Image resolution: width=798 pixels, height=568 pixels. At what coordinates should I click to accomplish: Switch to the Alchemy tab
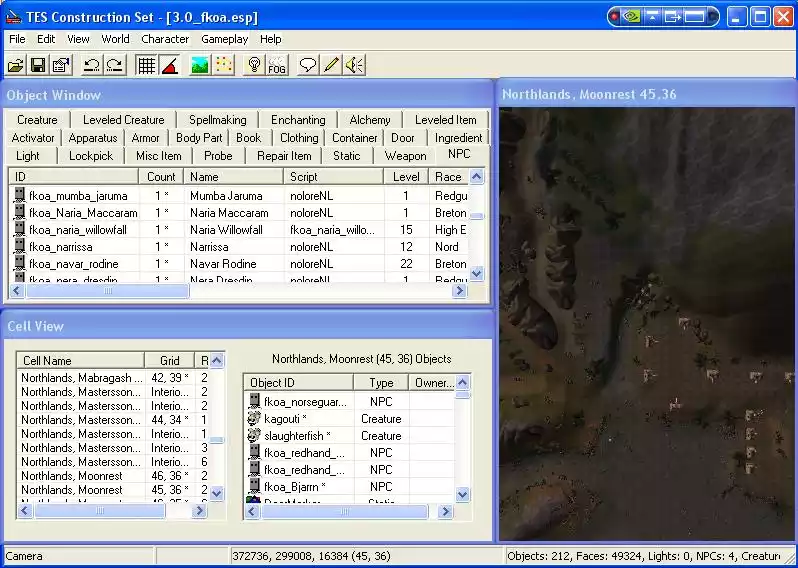pos(369,120)
